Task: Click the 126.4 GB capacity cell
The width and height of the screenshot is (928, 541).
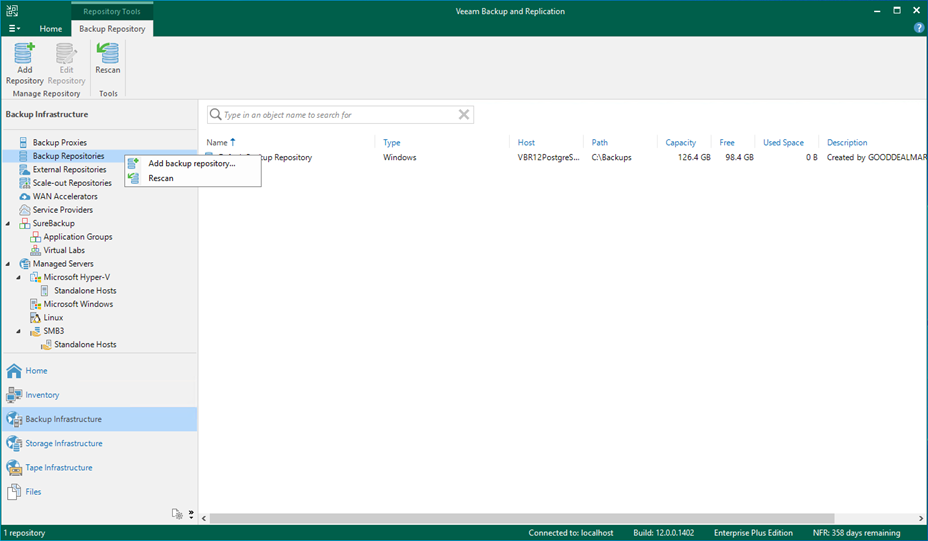Action: (x=694, y=157)
